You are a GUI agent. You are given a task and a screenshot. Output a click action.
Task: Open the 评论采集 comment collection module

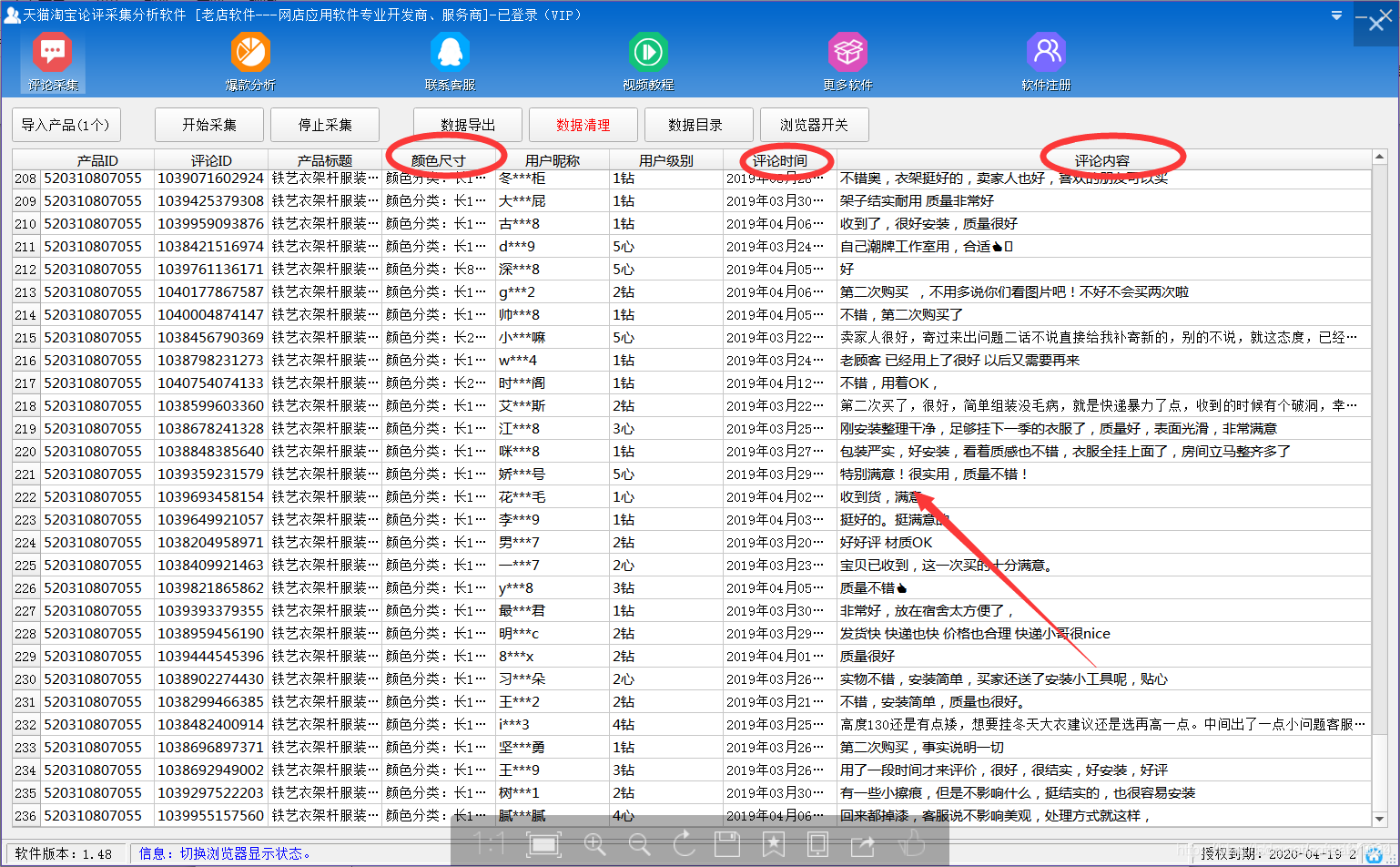53,61
